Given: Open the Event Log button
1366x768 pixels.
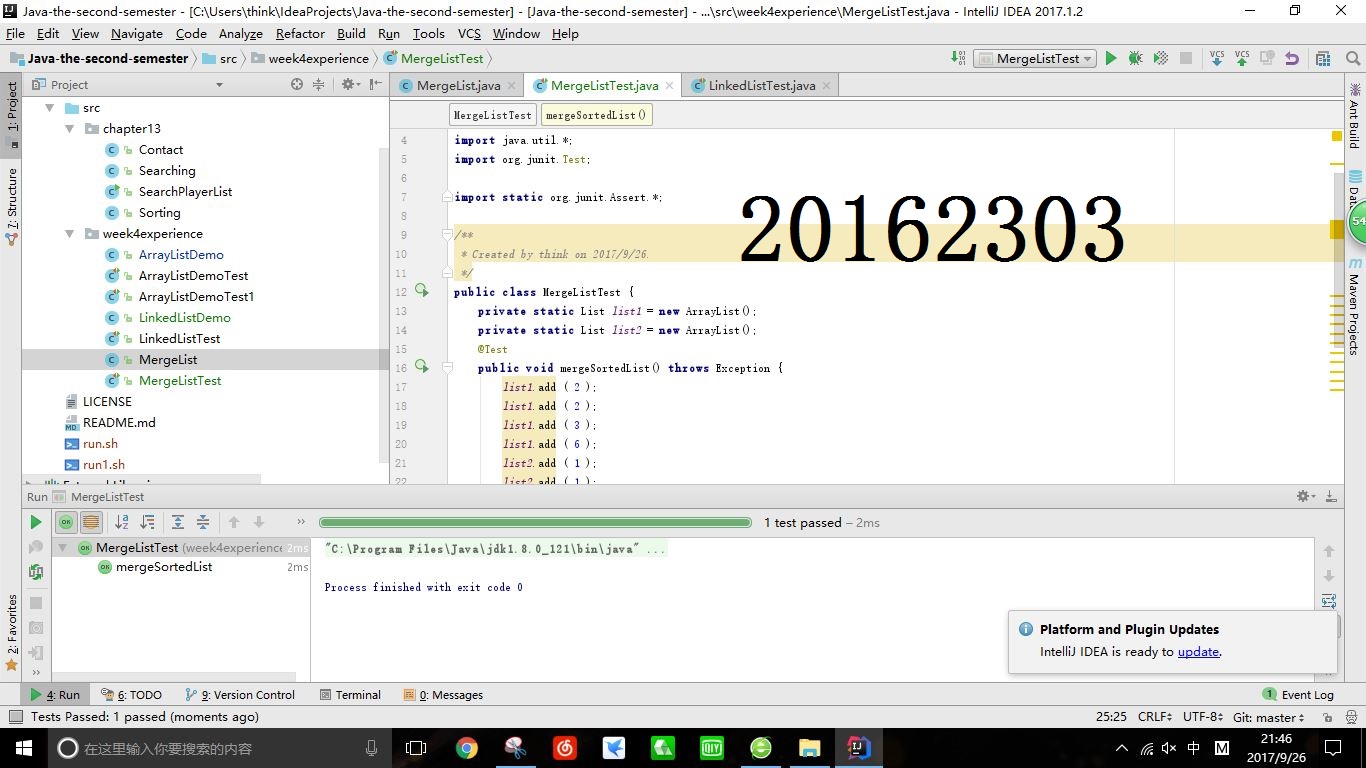Looking at the screenshot, I should click(1298, 695).
